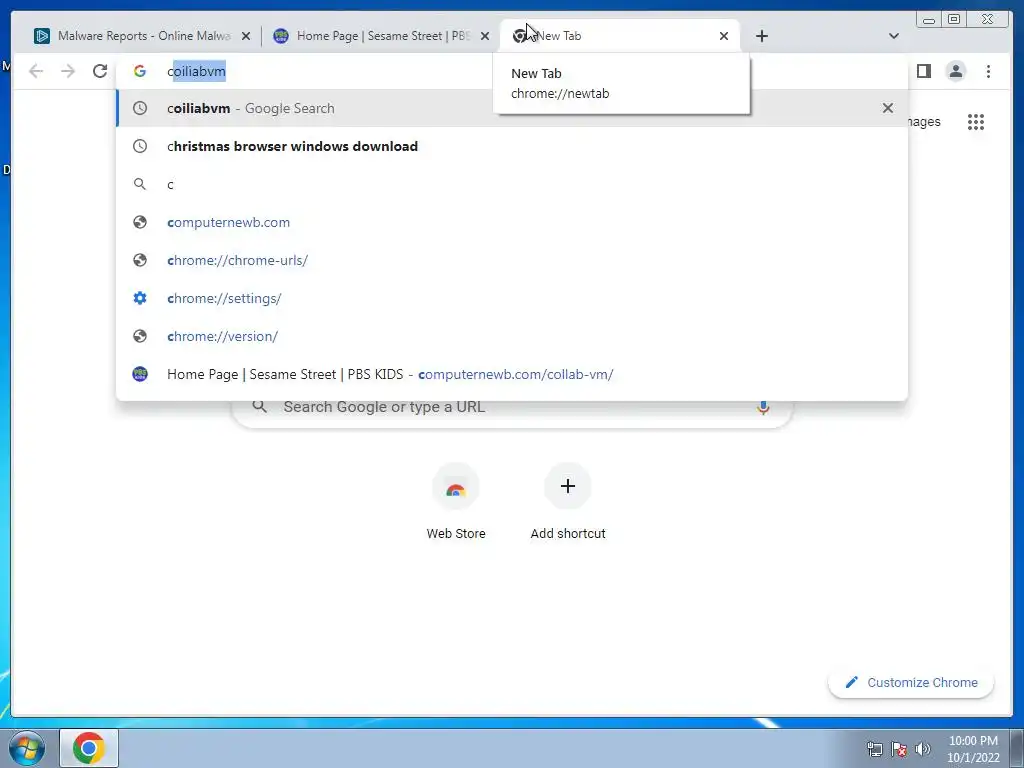Open the Windows Start button
This screenshot has height=768, width=1024.
point(26,748)
